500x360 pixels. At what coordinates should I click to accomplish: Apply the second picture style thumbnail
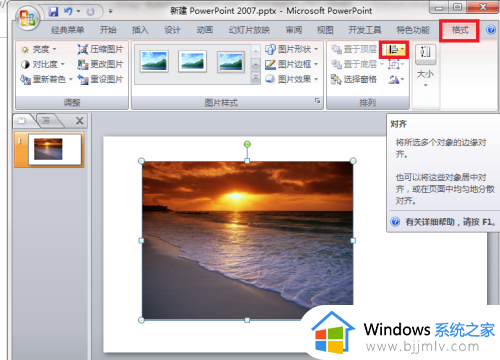(192, 61)
